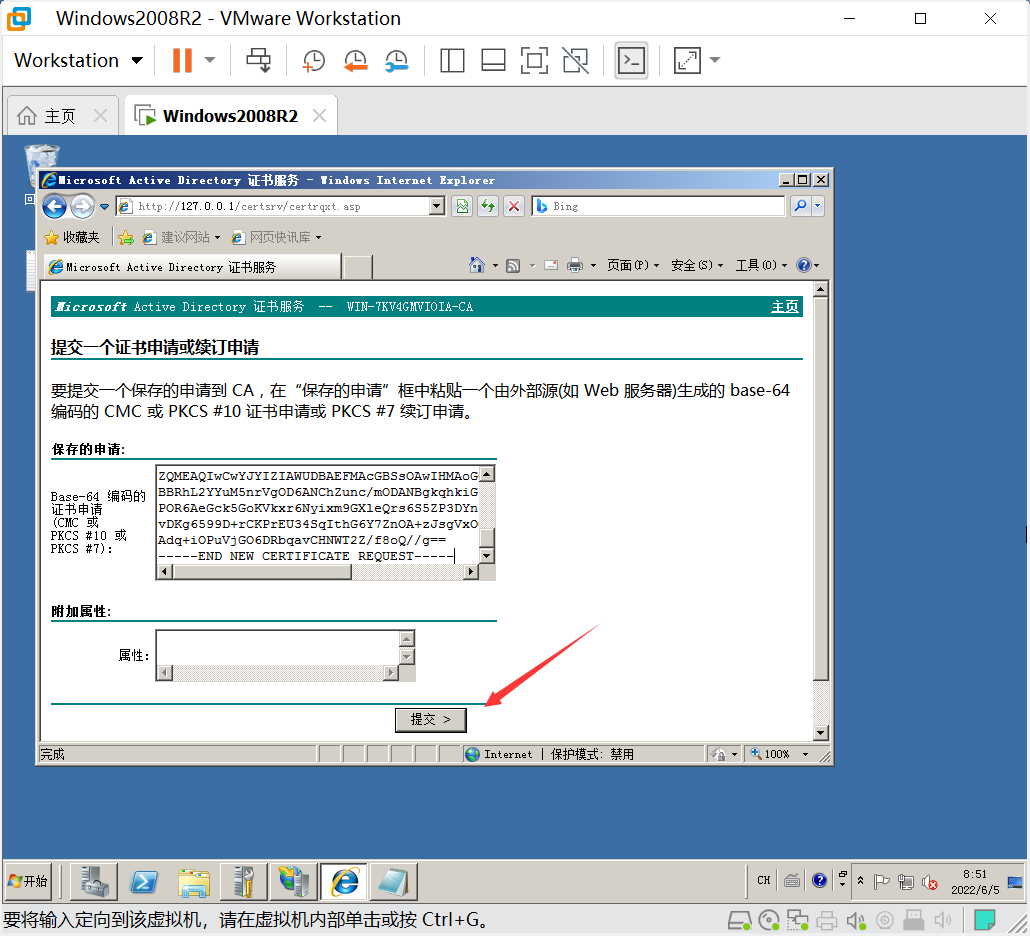The image size is (1030, 936).
Task: Toggle IE compatibility view icon
Action: pyautogui.click(x=462, y=206)
